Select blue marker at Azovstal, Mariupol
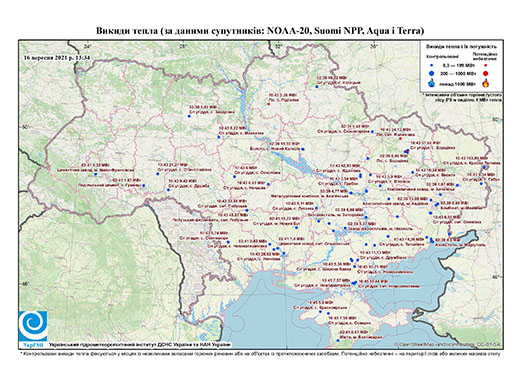The image size is (520, 368). pos(432,240)
